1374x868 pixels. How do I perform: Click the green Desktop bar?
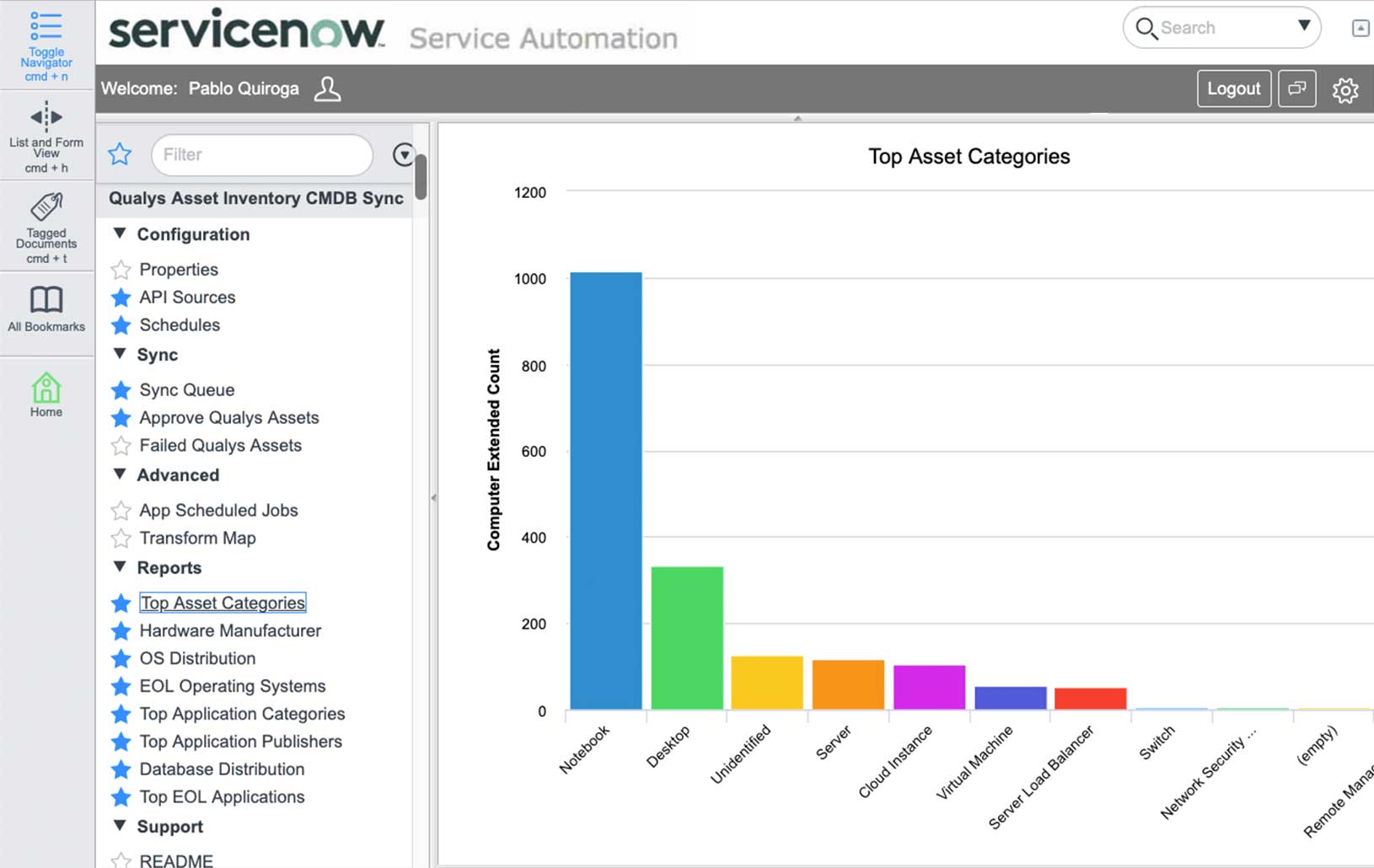click(687, 638)
